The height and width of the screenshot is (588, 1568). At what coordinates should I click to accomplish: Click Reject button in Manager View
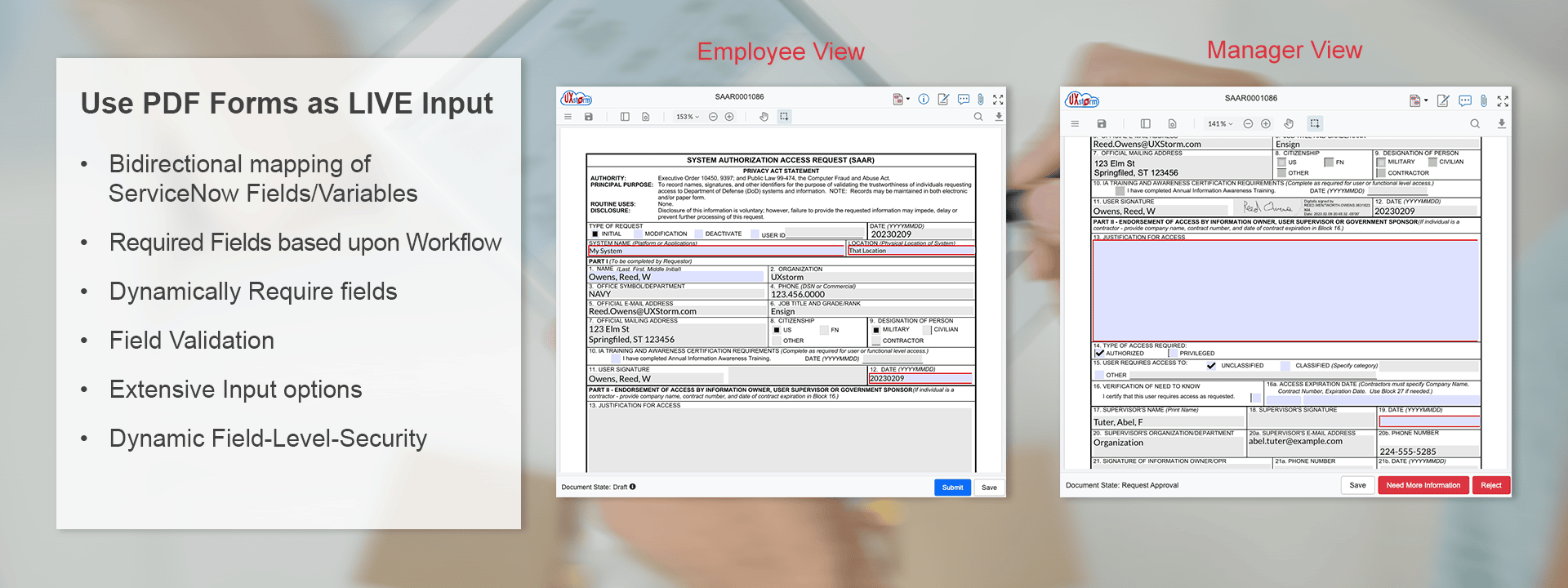coord(1491,485)
